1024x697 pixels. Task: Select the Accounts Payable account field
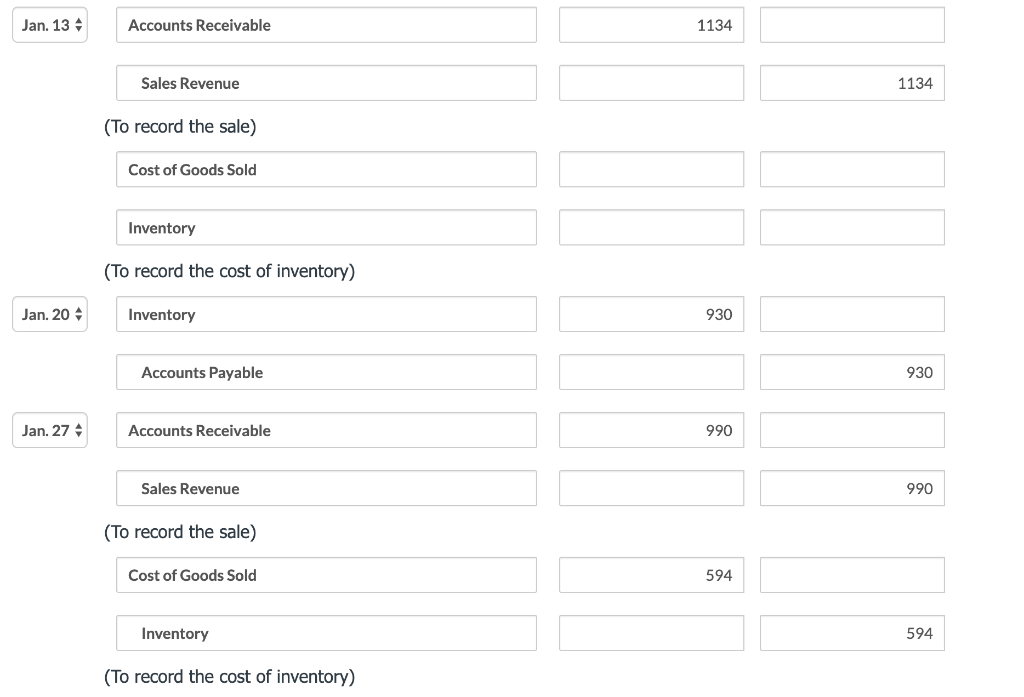point(327,372)
